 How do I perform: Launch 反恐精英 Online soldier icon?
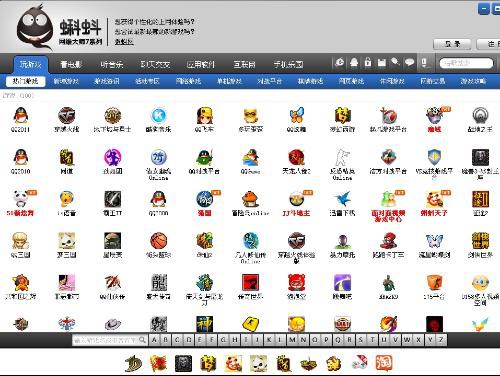pos(342,157)
